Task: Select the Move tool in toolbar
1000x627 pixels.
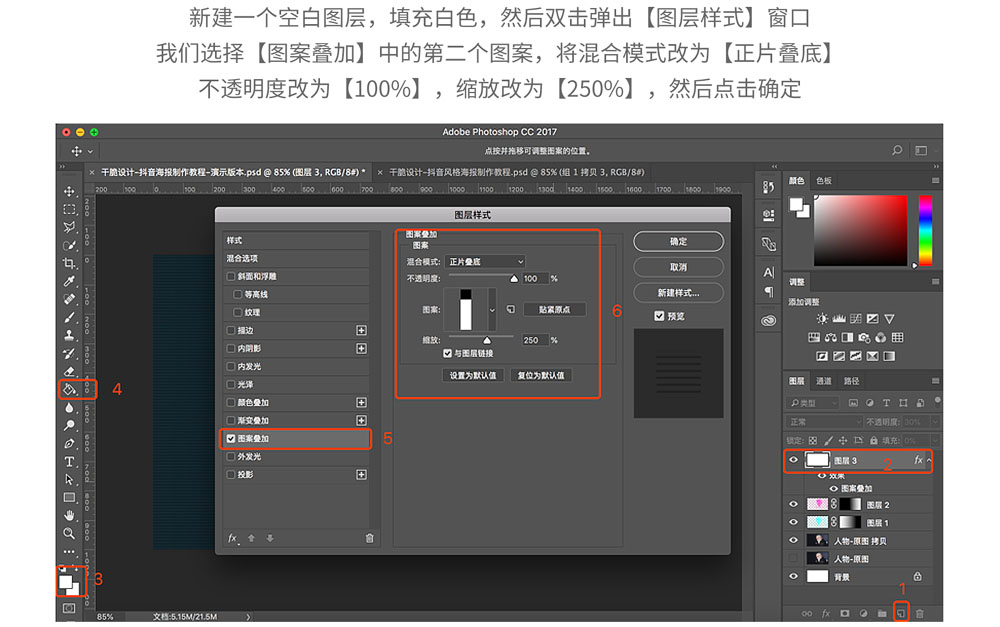Action: tap(69, 191)
